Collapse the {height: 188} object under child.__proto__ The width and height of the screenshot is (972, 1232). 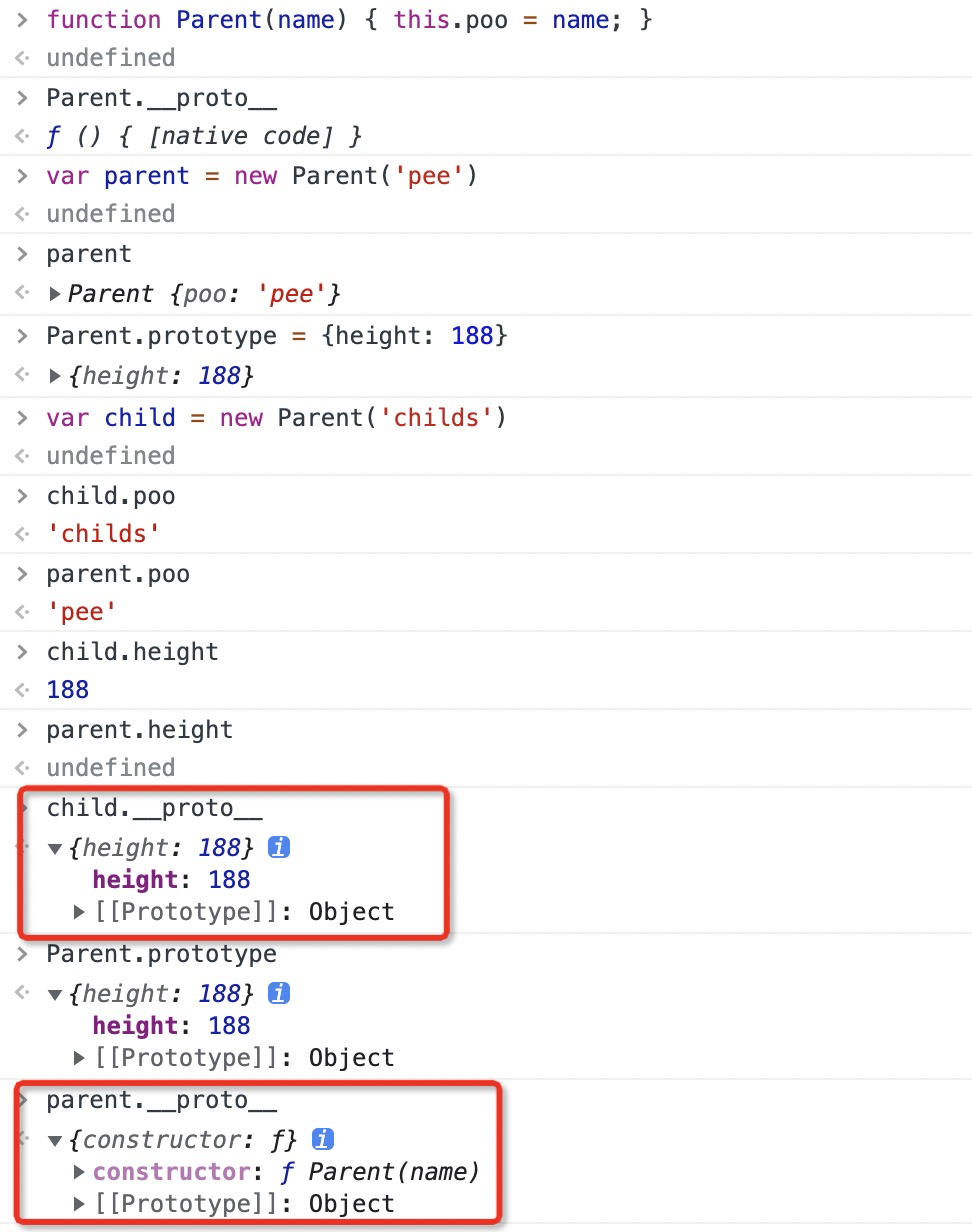pyautogui.click(x=55, y=848)
